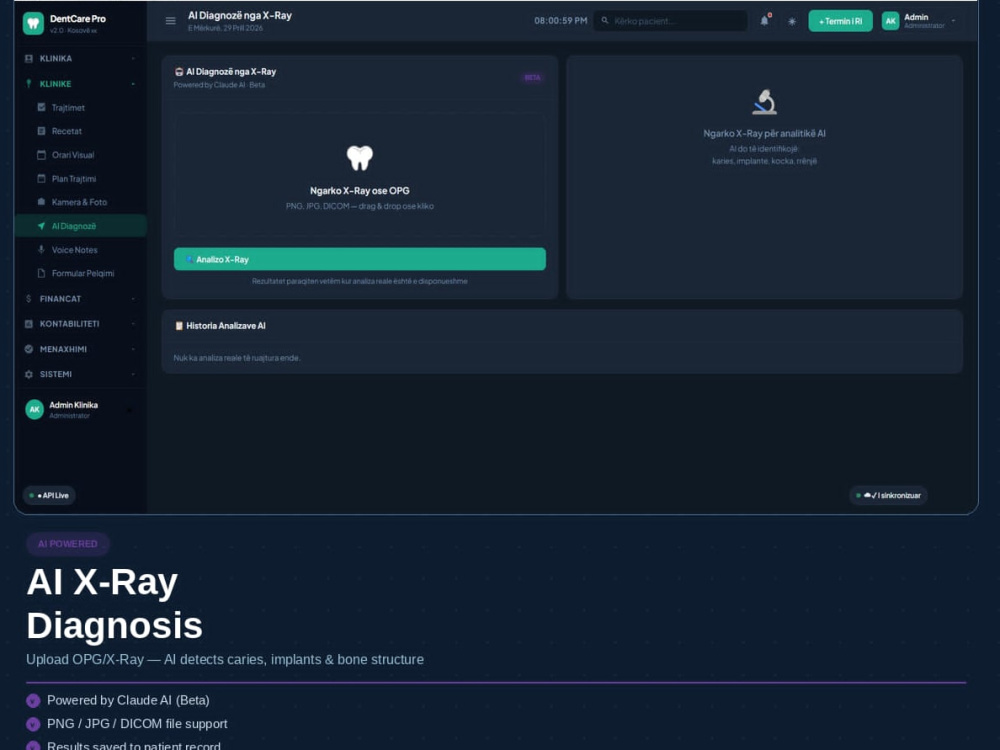Screen dimensions: 1000x750
Task: Open the notifications bell
Action: (x=765, y=21)
